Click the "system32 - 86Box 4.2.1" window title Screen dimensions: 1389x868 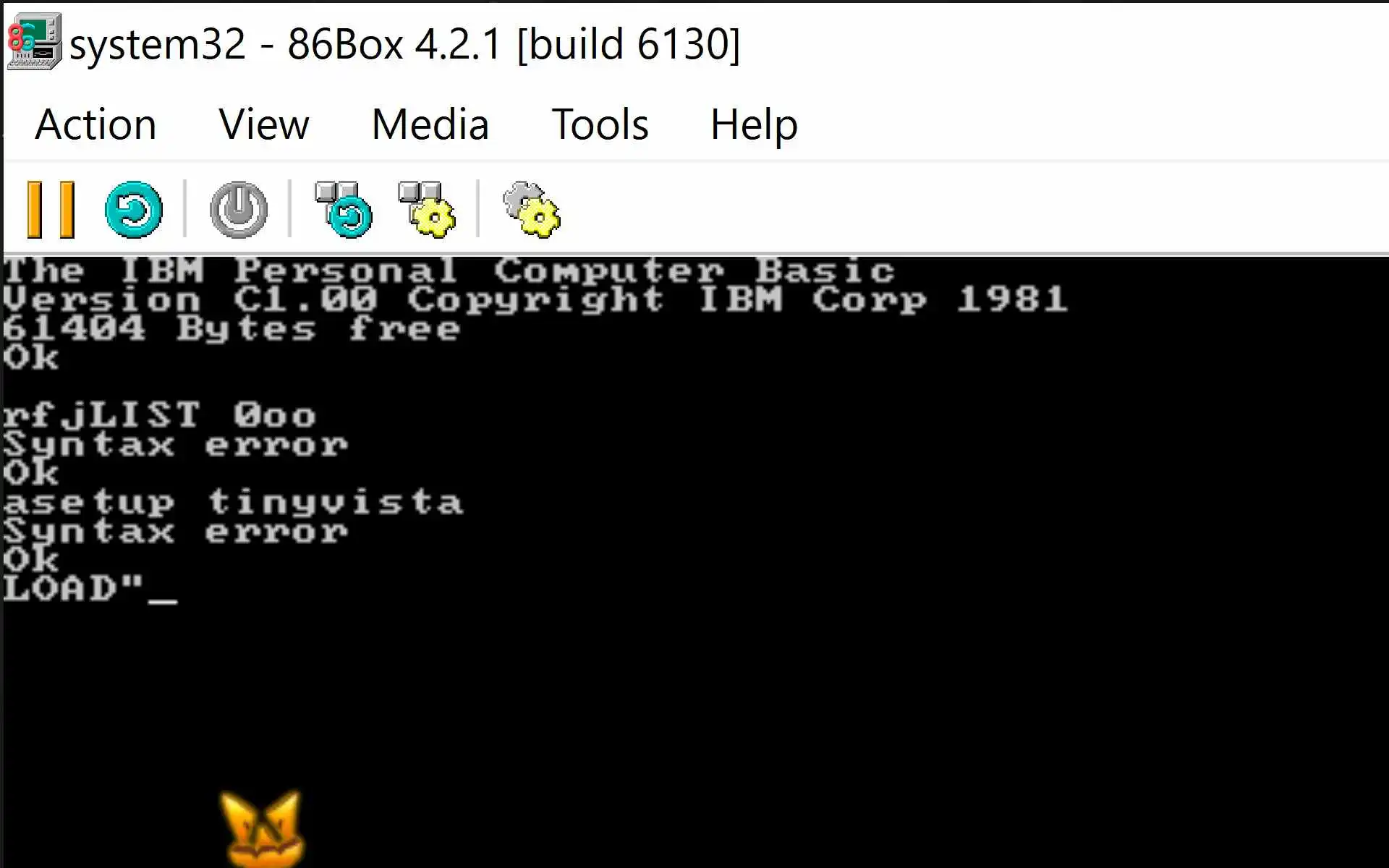(x=404, y=44)
